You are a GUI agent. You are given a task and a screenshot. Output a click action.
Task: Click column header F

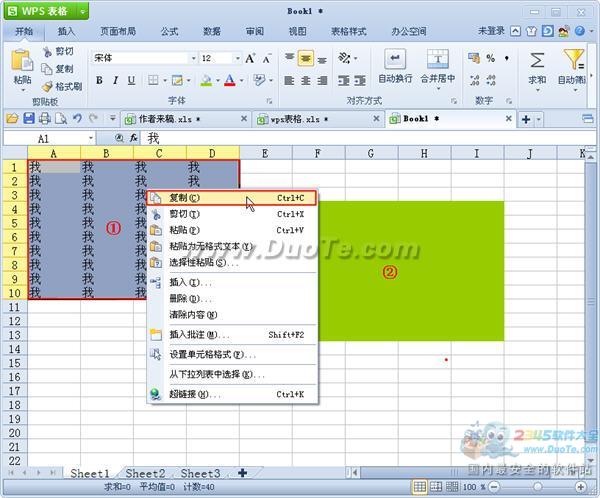point(318,153)
